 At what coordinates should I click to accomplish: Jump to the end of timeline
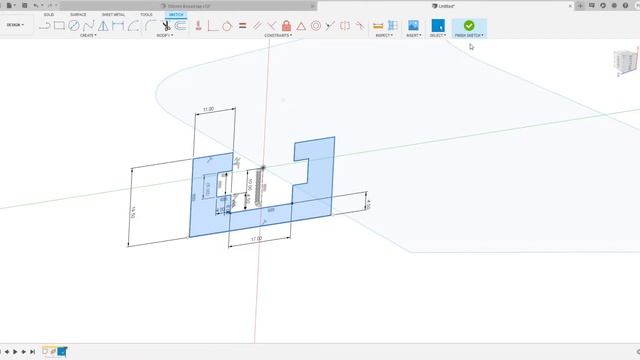pos(32,351)
